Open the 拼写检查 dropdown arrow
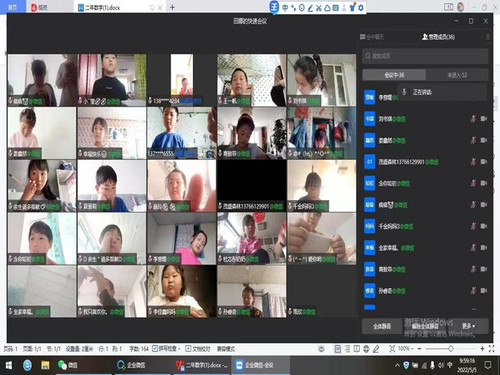Image resolution: width=500 pixels, height=375 pixels. pos(179,349)
